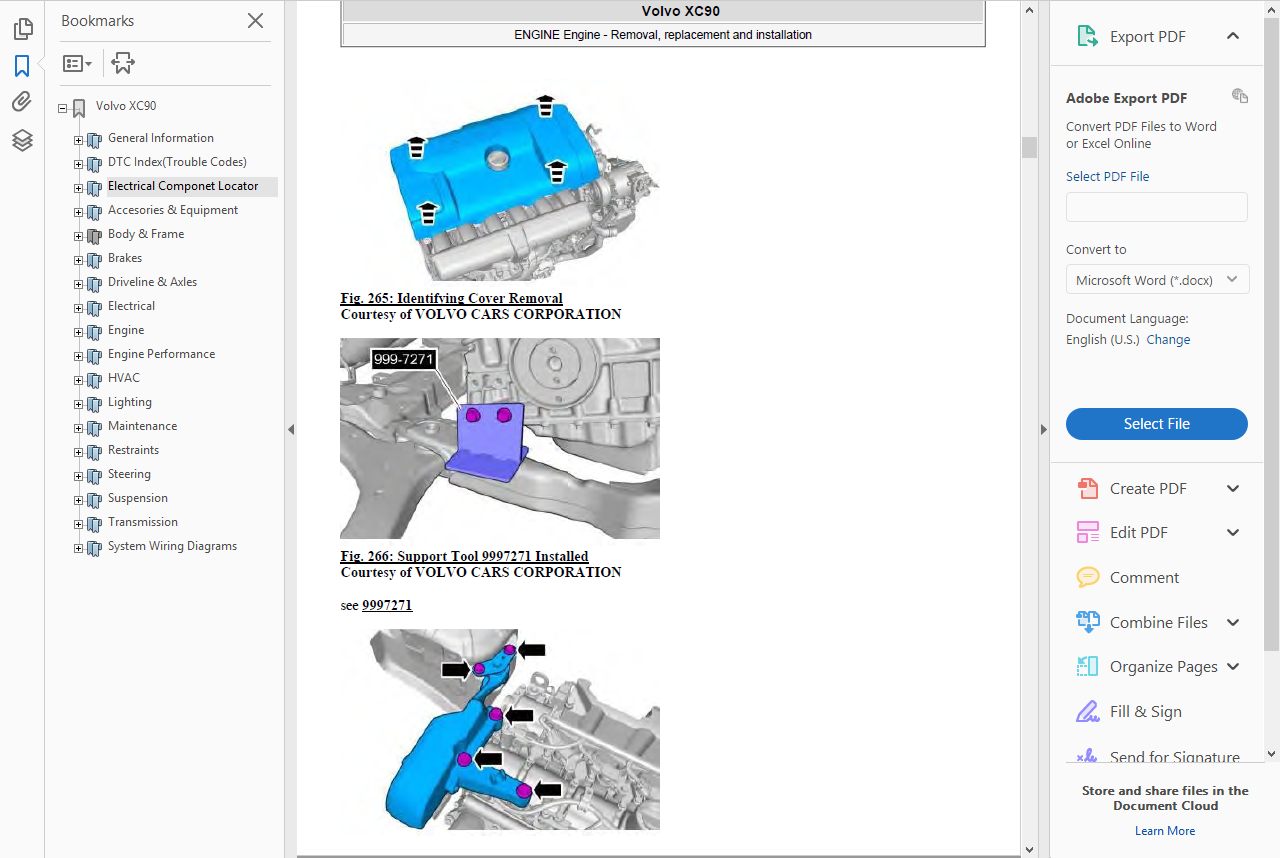
Task: Click the add new bookmark icon
Action: click(123, 64)
